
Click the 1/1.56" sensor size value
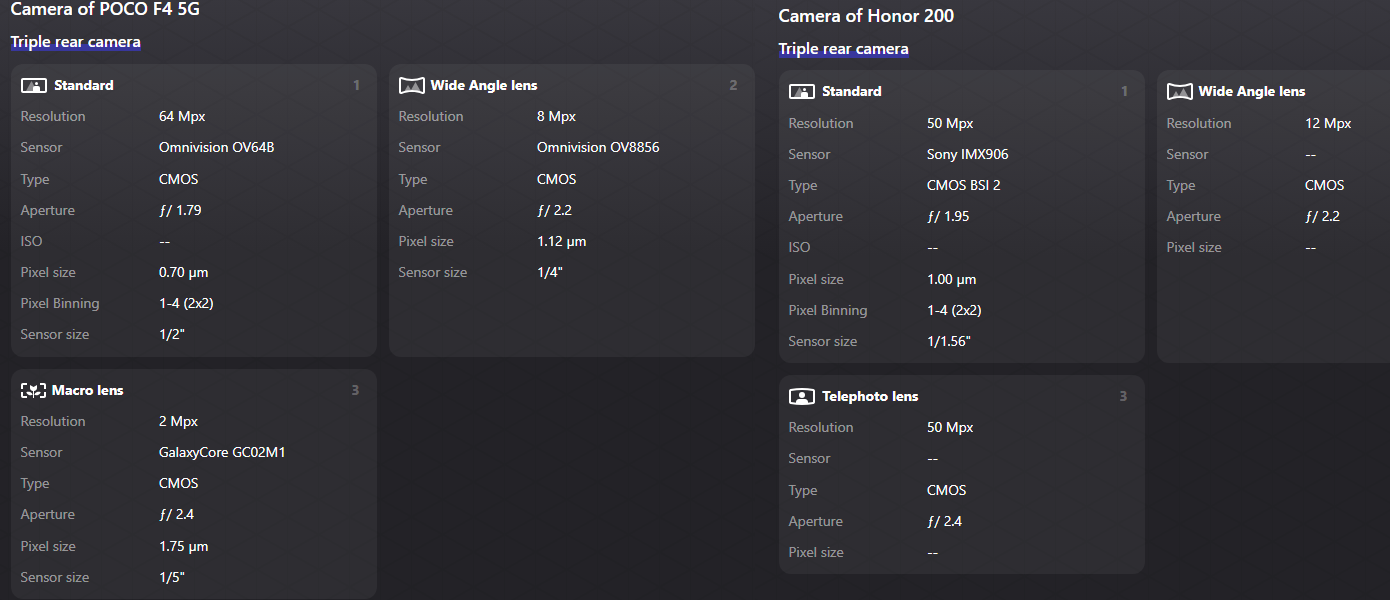[949, 342]
